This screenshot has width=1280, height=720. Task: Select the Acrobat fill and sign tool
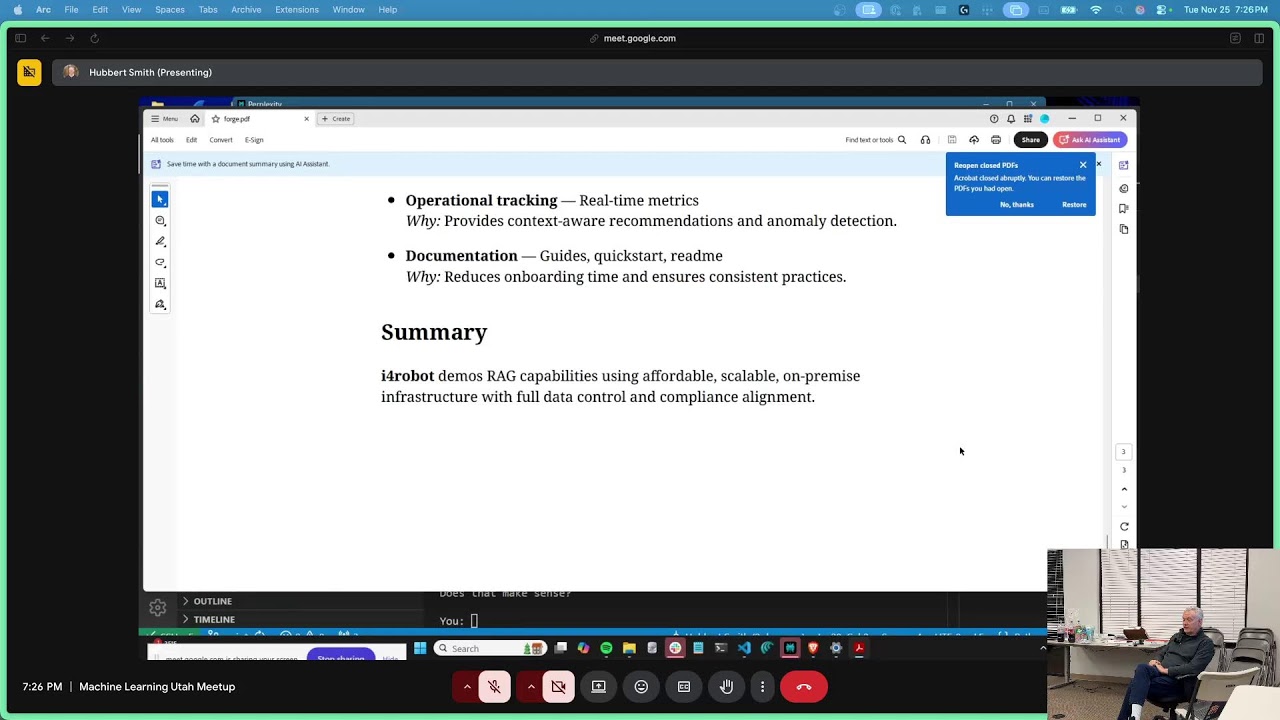[x=160, y=305]
